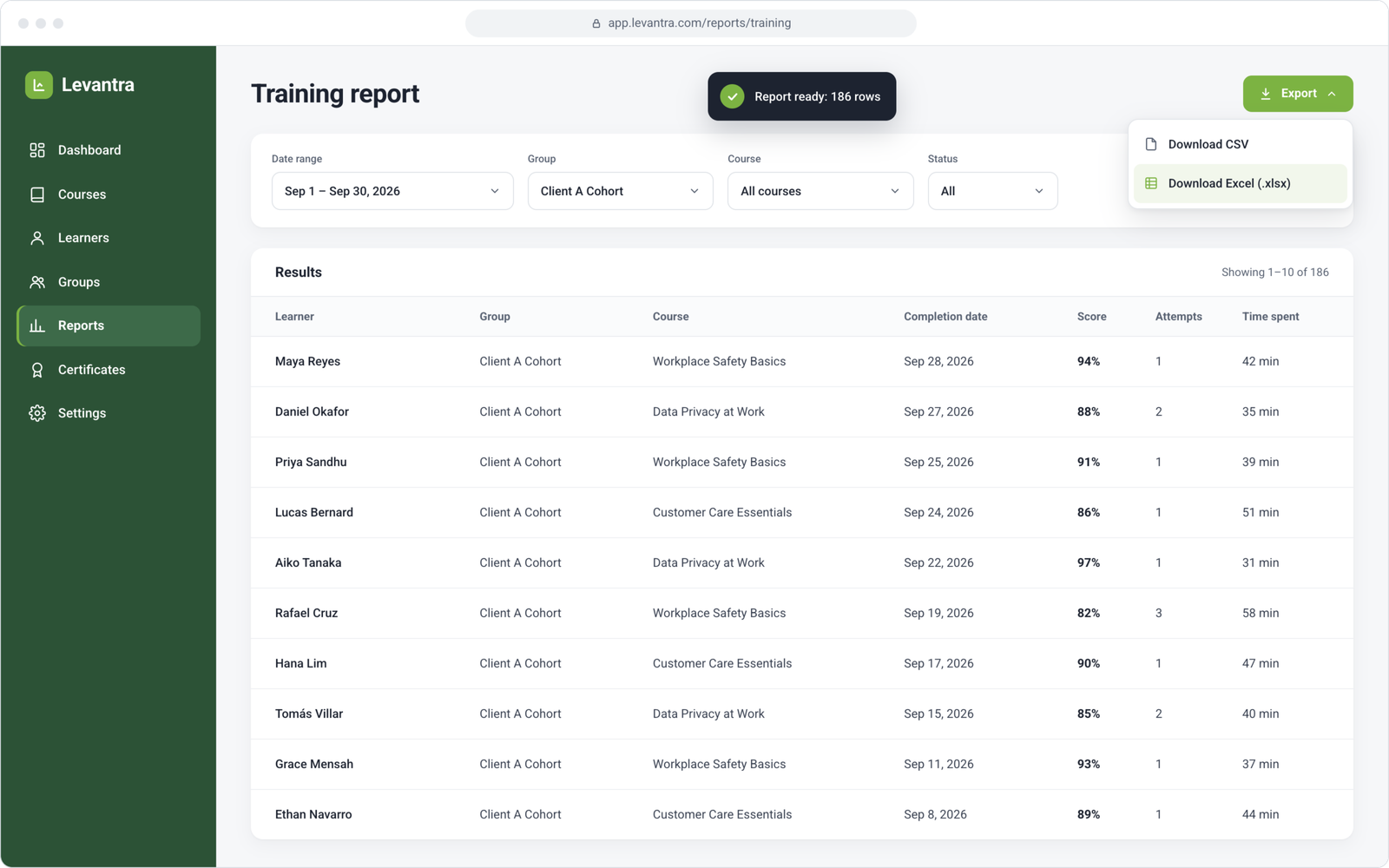Select learner name Daniel Okafor
1389x868 pixels.
[312, 412]
